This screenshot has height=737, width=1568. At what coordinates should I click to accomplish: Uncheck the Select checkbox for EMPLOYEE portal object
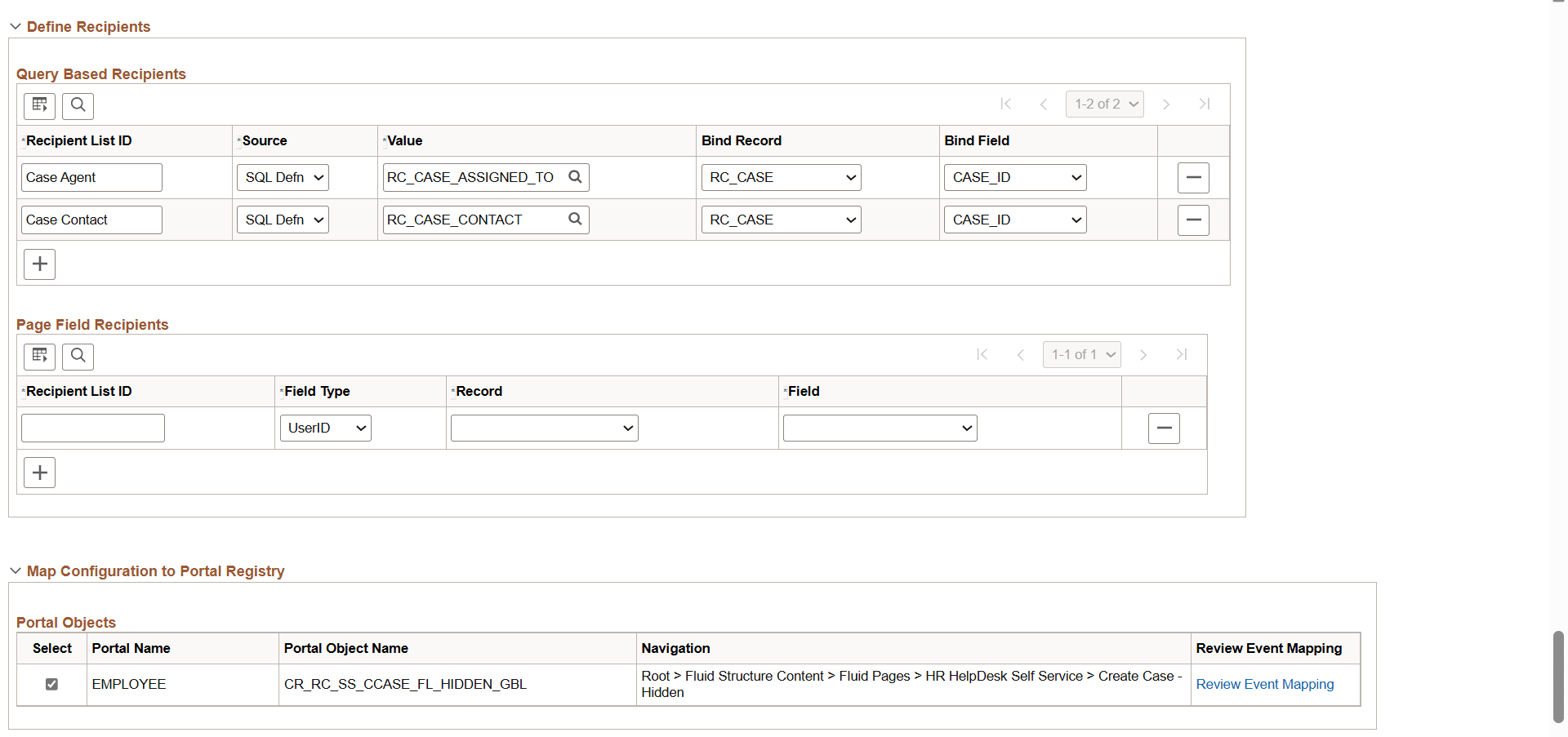coord(51,684)
